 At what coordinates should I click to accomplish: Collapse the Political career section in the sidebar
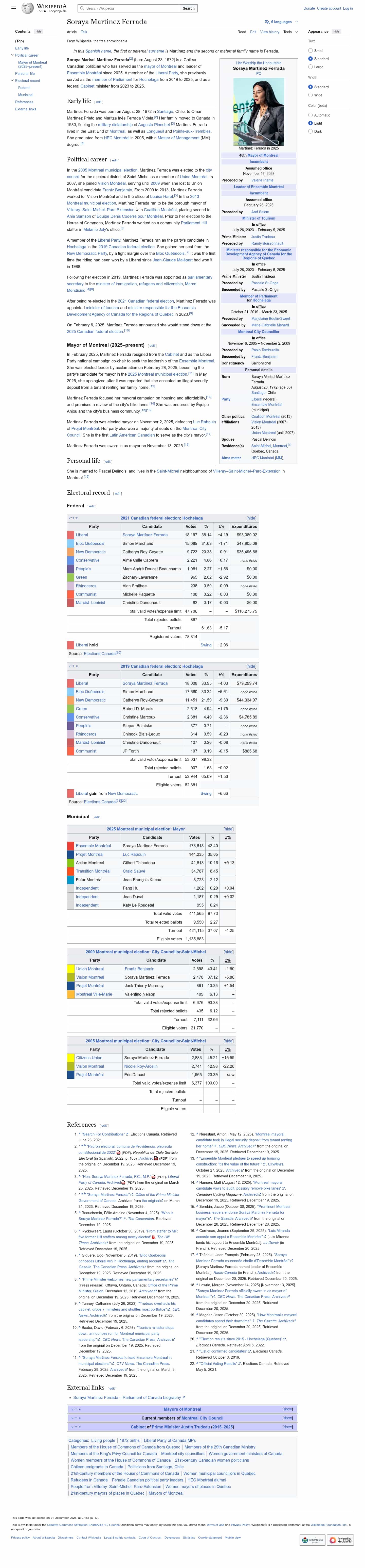point(12,55)
